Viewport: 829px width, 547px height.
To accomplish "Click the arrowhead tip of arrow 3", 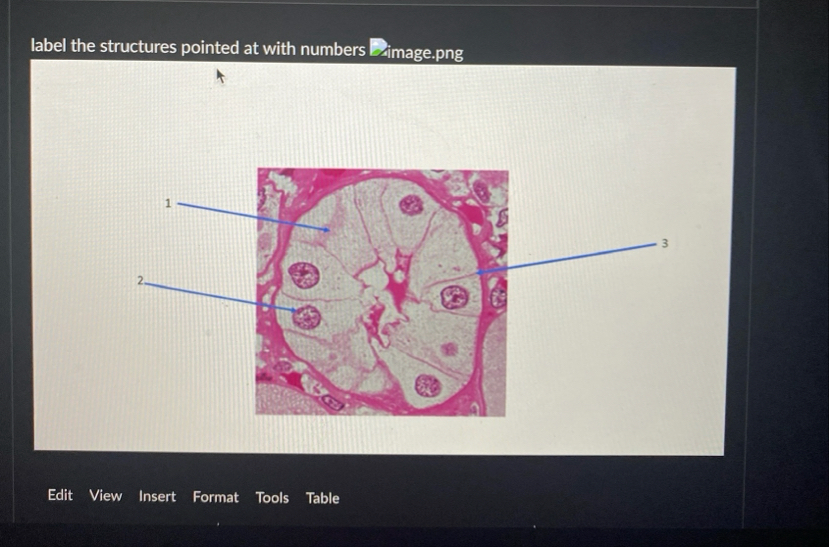I will 478,273.
